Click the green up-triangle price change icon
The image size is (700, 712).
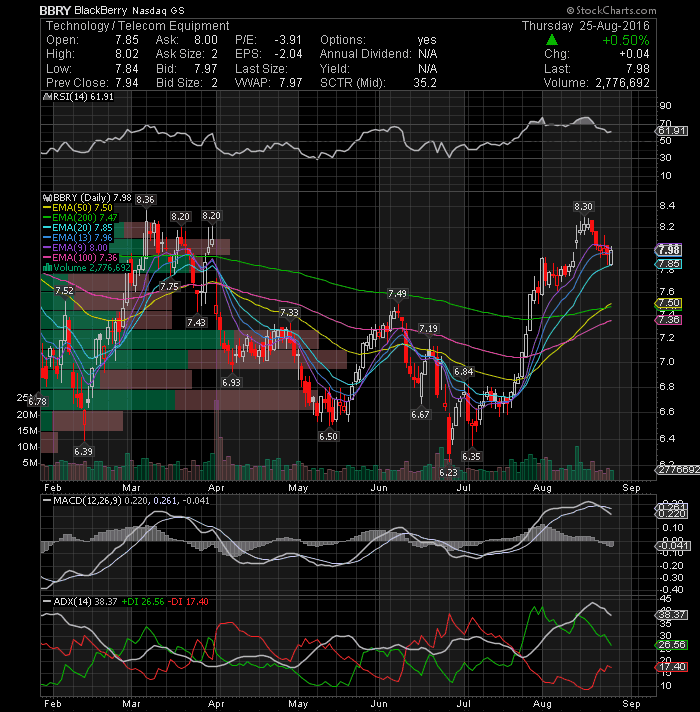click(x=552, y=40)
